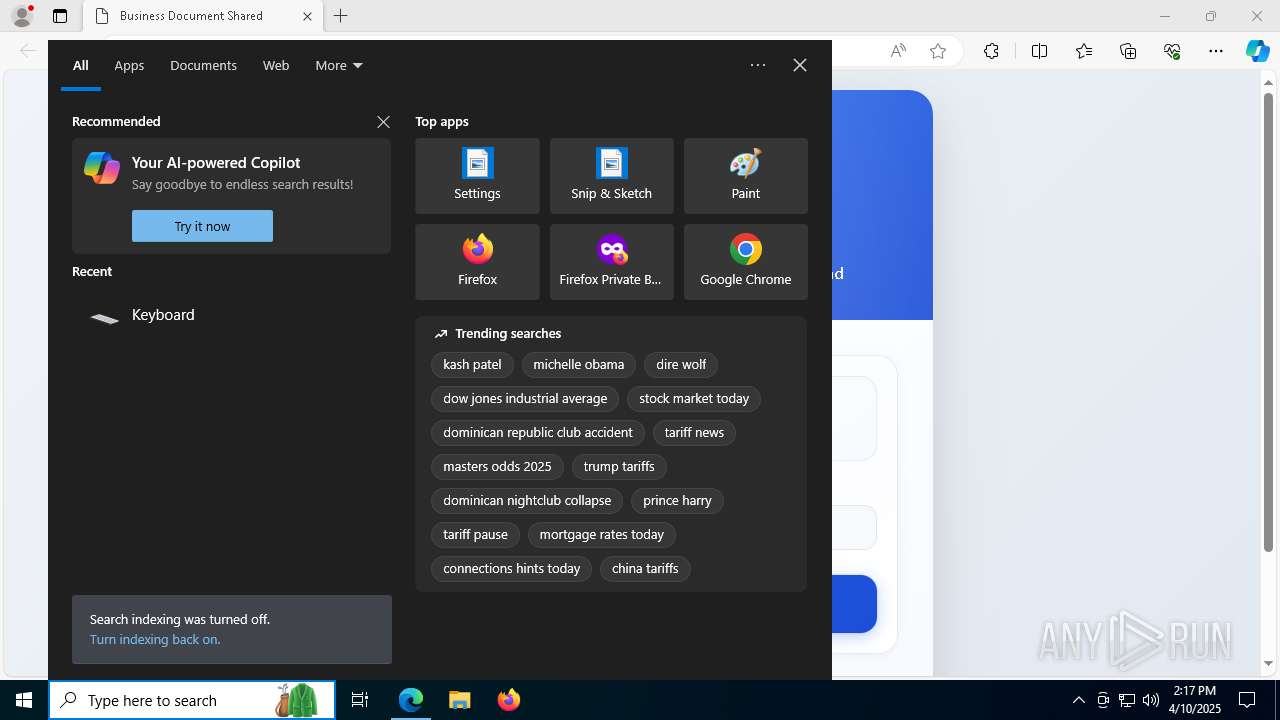Open Edge Collections icon
Image resolution: width=1280 pixels, height=720 pixels.
click(x=1128, y=51)
